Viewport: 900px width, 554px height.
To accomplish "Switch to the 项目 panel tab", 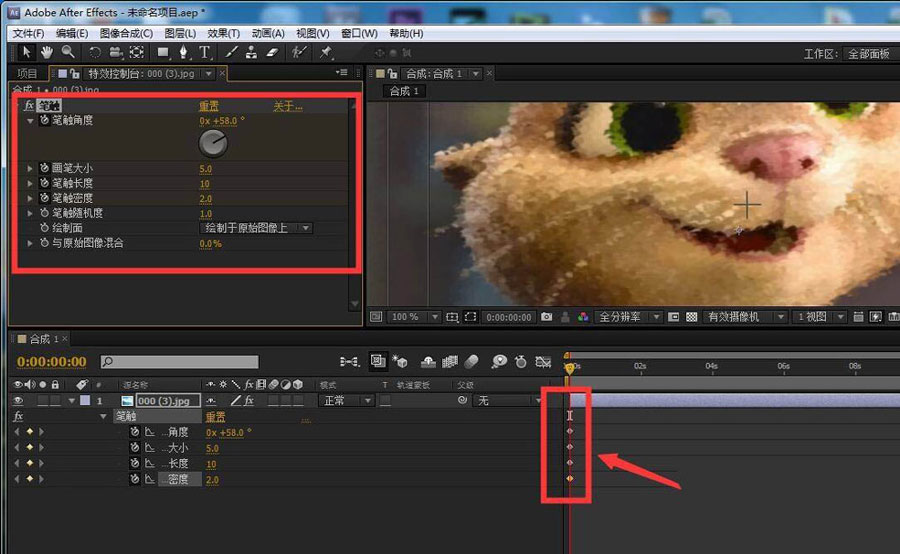I will (27, 73).
